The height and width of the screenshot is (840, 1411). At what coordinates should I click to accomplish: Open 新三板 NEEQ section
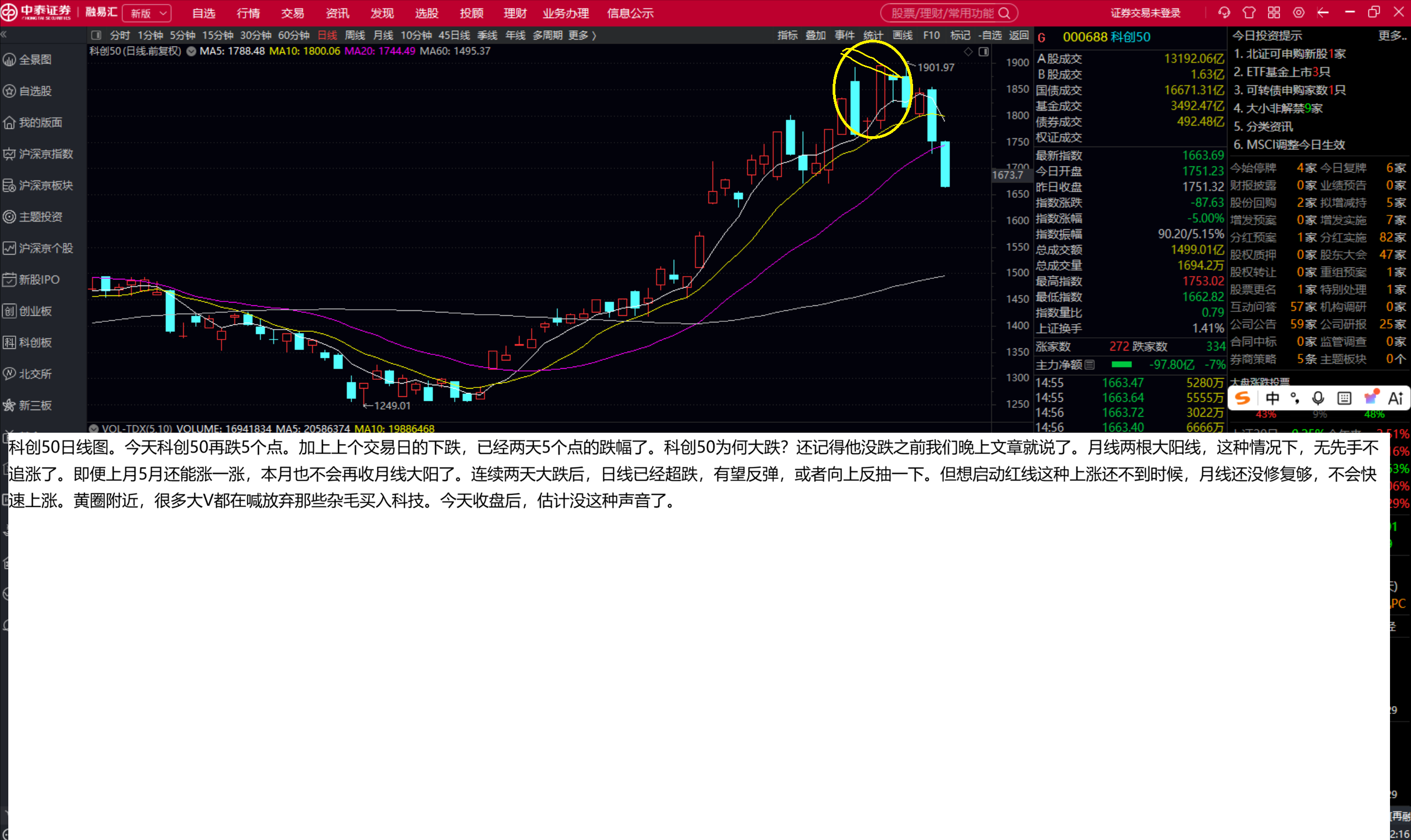point(28,405)
